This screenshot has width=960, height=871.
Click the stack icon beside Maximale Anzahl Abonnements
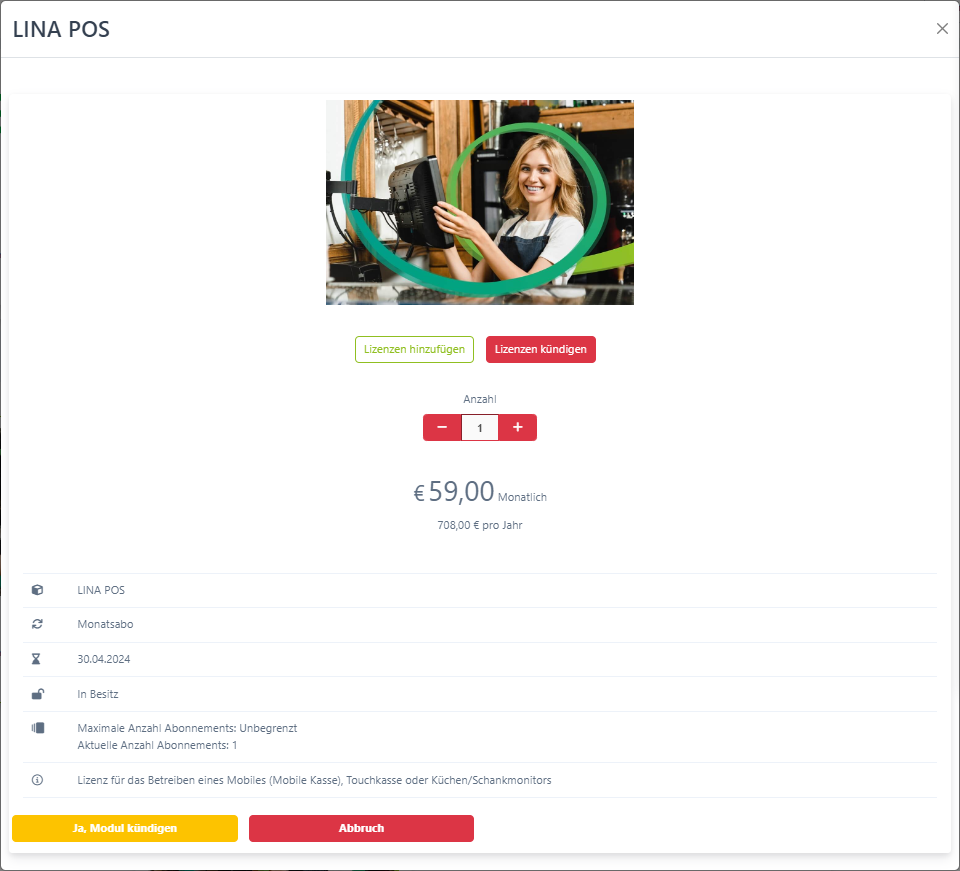pyautogui.click(x=38, y=728)
